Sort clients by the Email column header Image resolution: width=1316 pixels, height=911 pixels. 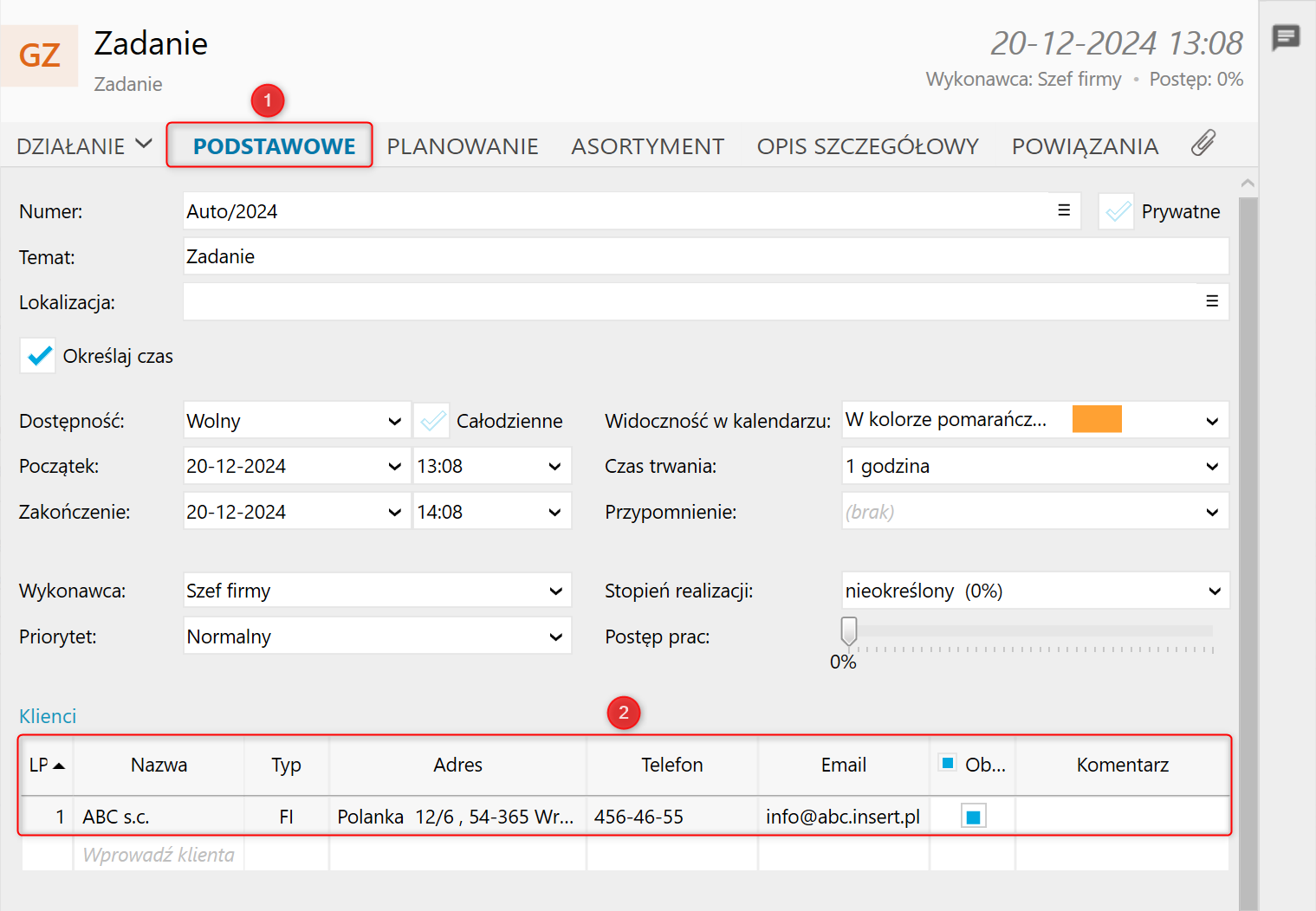click(x=843, y=766)
